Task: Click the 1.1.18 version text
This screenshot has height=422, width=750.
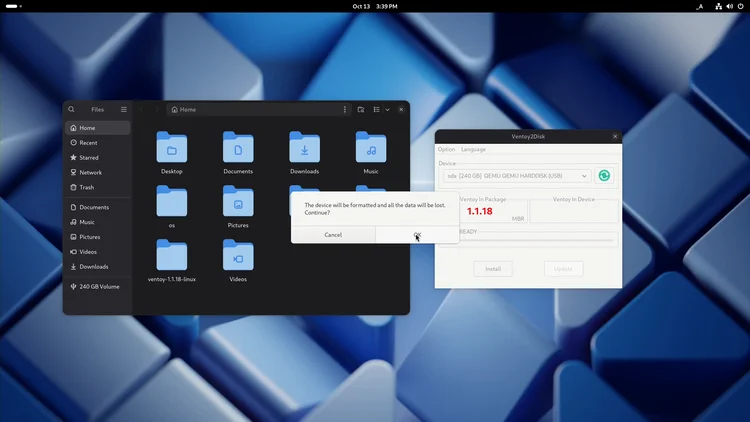Action: coord(480,211)
